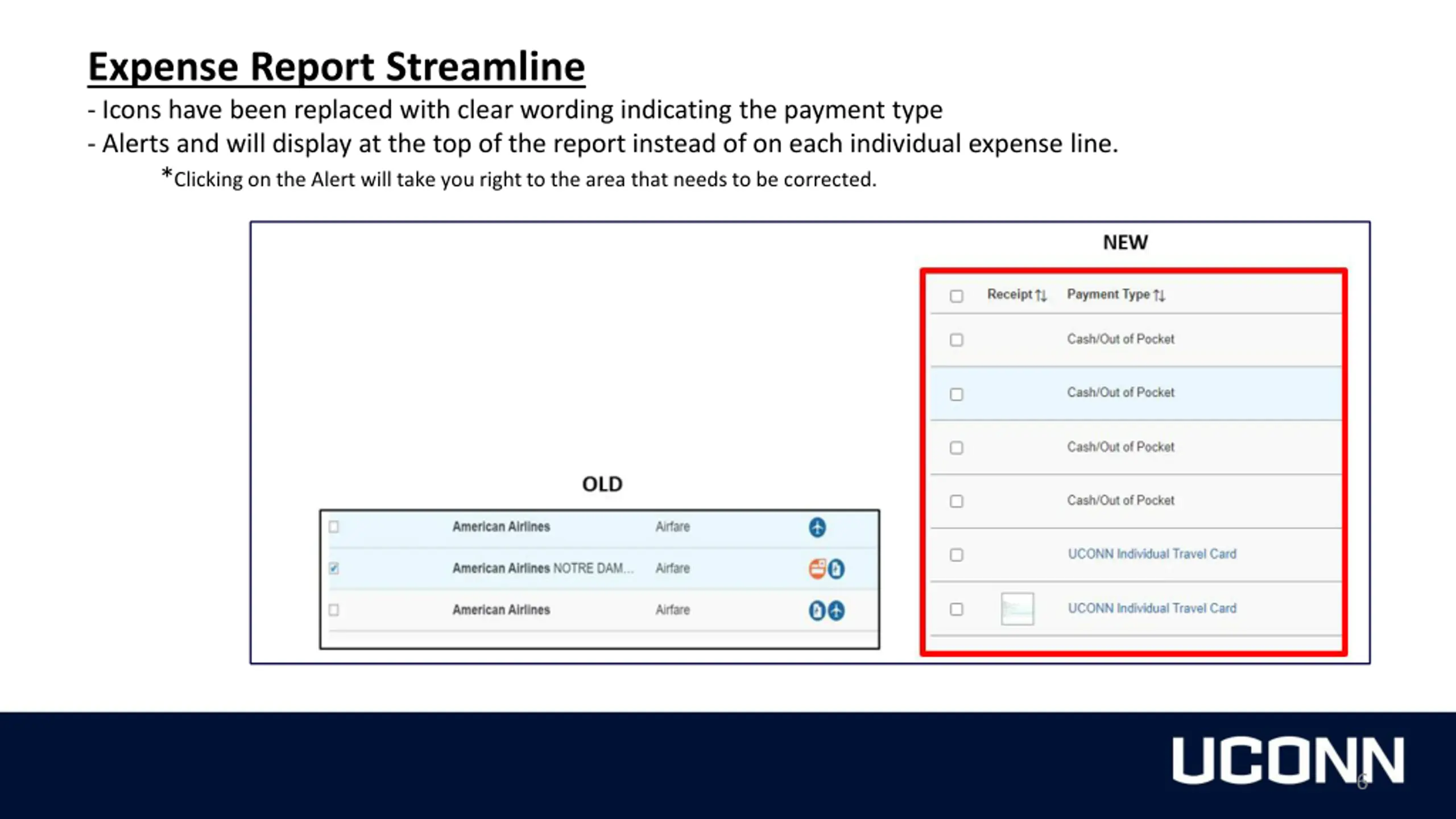Image resolution: width=1456 pixels, height=819 pixels.
Task: Uncheck the checked box on the American Airlines NOTRE DAM row
Action: [334, 568]
